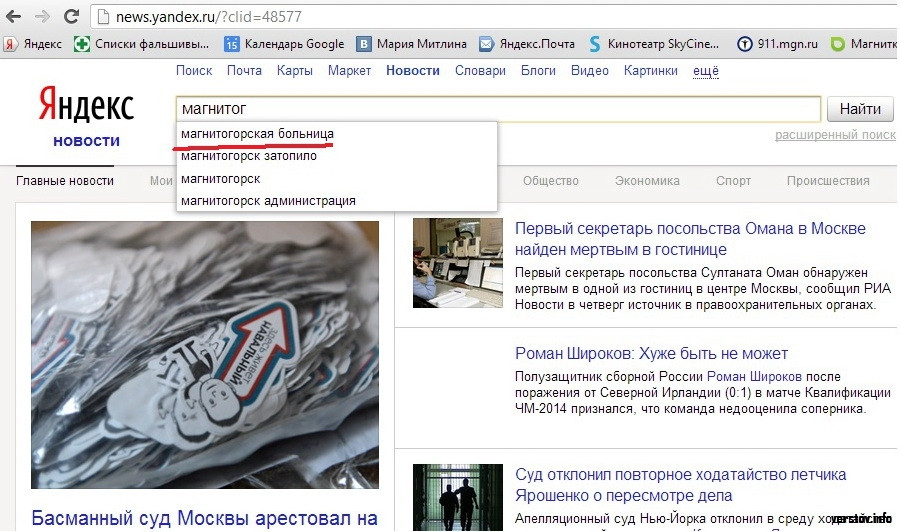Viewport: 900px width, 532px height.
Task: Pick suggestion 'магнитогорск администрация'
Action: pos(267,201)
